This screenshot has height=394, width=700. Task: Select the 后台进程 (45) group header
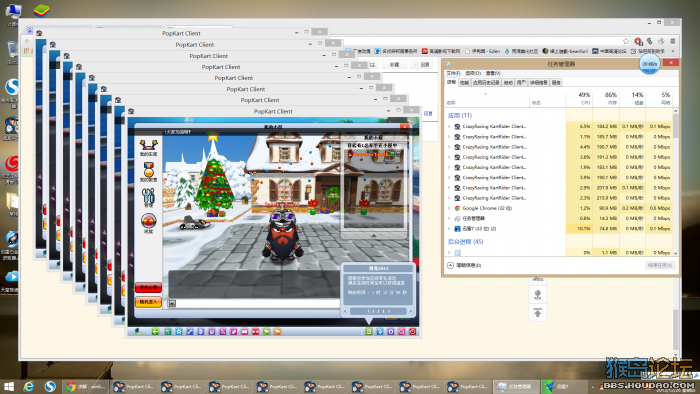(466, 242)
